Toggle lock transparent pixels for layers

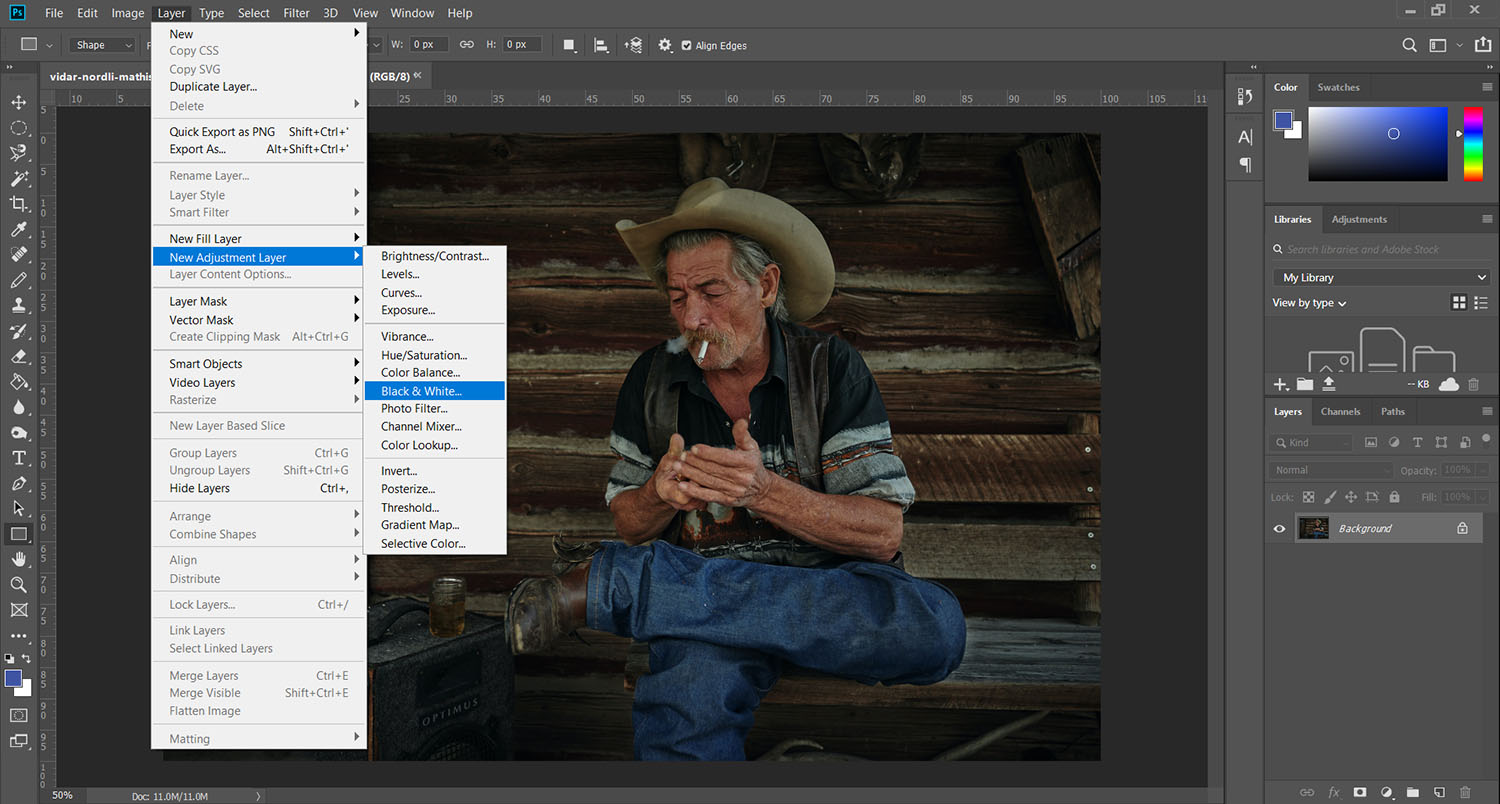click(1308, 497)
